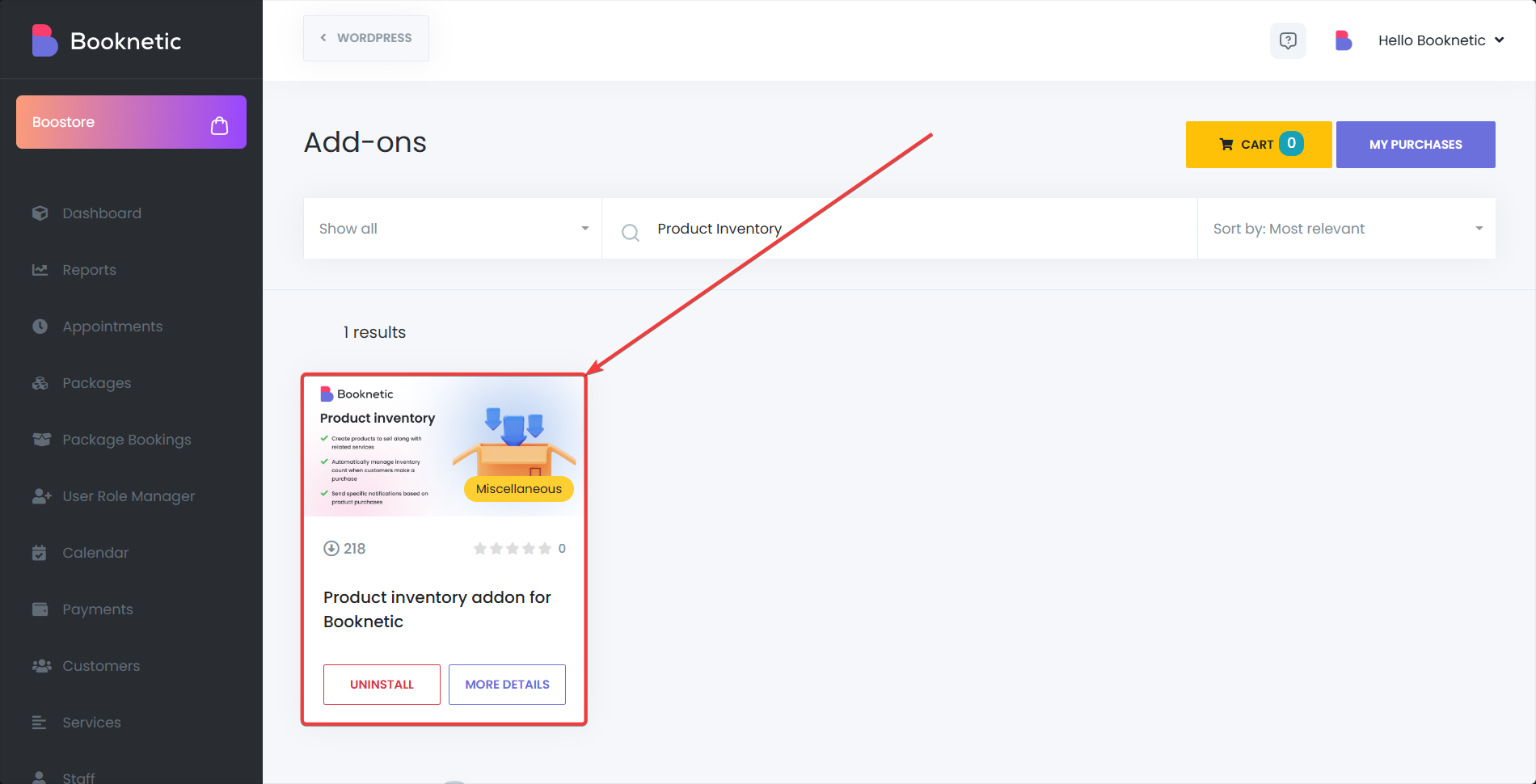Click the Appointments clock icon
This screenshot has height=784, width=1536.
click(x=40, y=327)
